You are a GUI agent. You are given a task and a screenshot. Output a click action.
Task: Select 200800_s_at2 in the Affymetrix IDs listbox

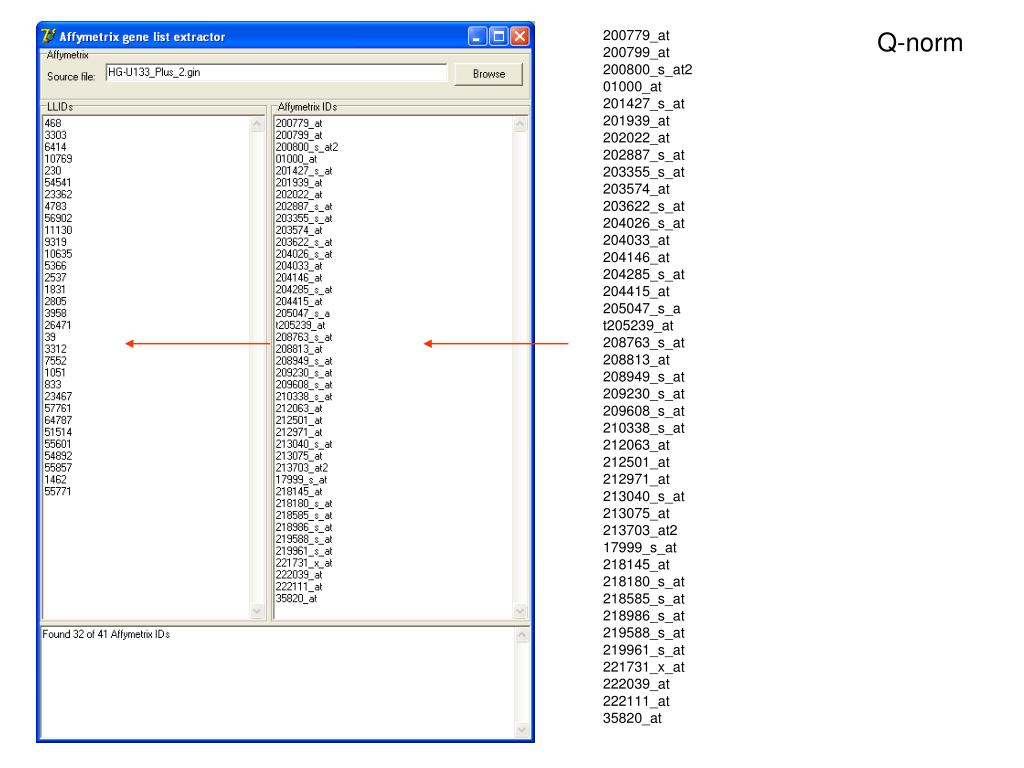(307, 147)
